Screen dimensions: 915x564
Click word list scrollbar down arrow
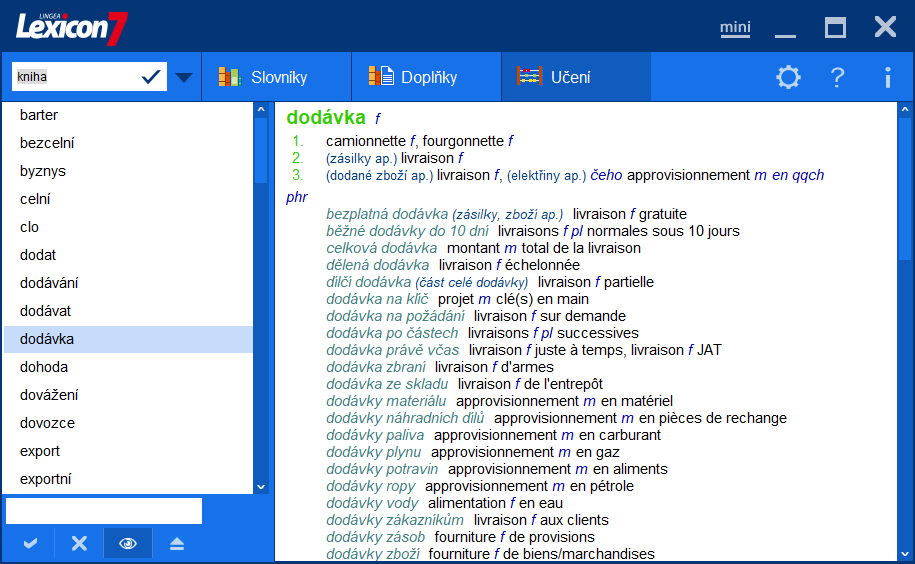tap(261, 486)
